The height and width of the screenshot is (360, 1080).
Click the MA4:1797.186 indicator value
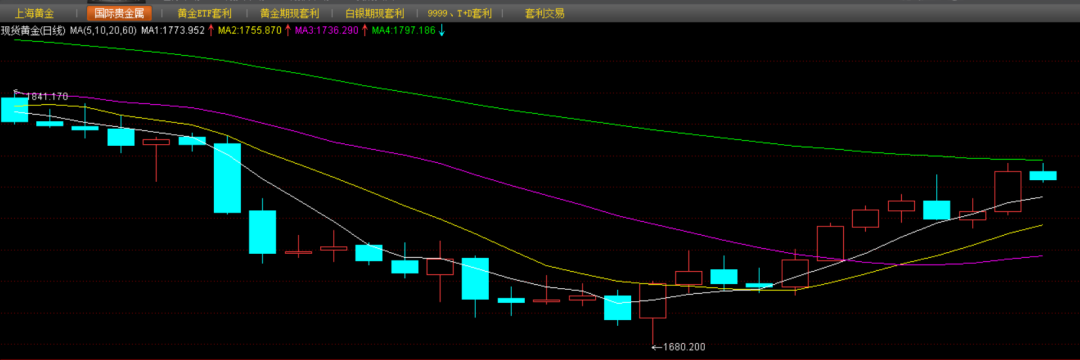tap(403, 30)
